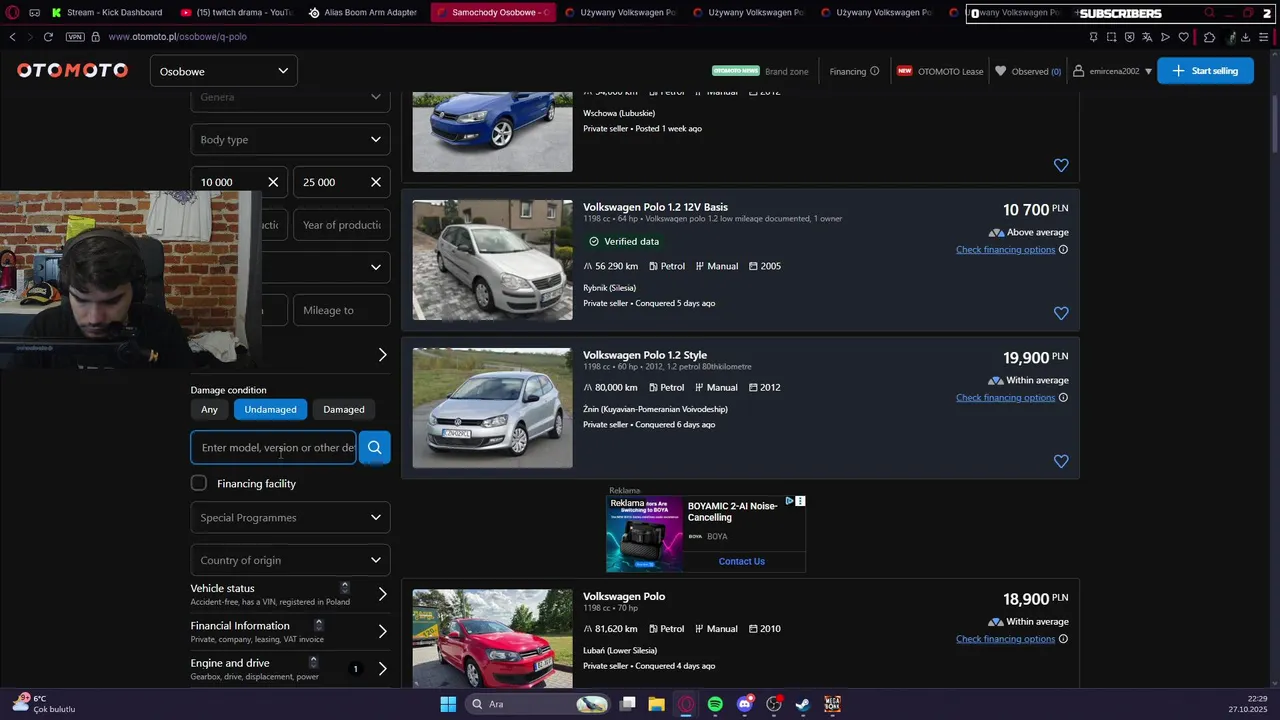This screenshot has width=1280, height=720.
Task: Open the weather widget on taskbar
Action: coord(43,704)
